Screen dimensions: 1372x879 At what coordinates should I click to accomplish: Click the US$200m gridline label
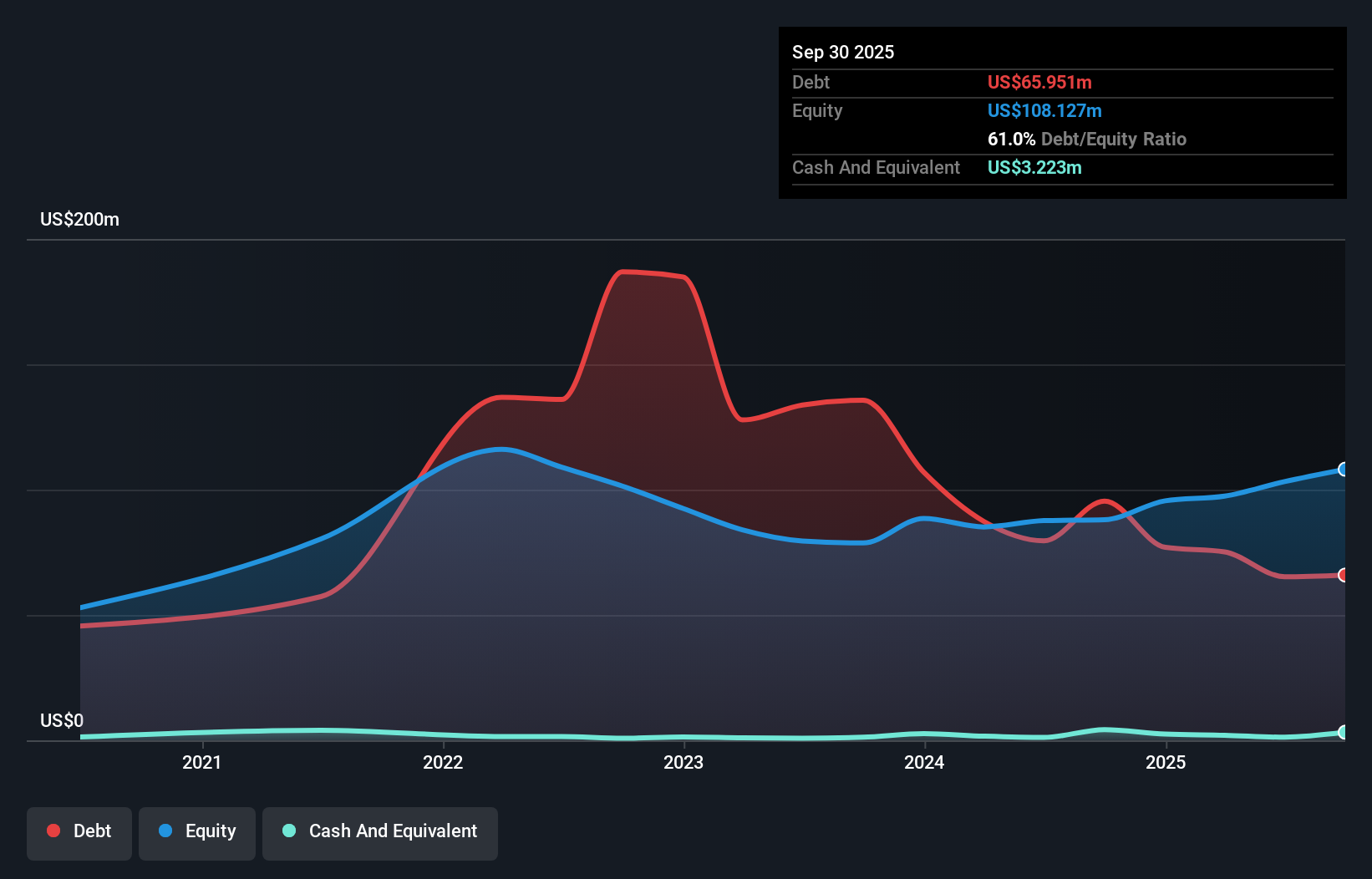[x=79, y=219]
